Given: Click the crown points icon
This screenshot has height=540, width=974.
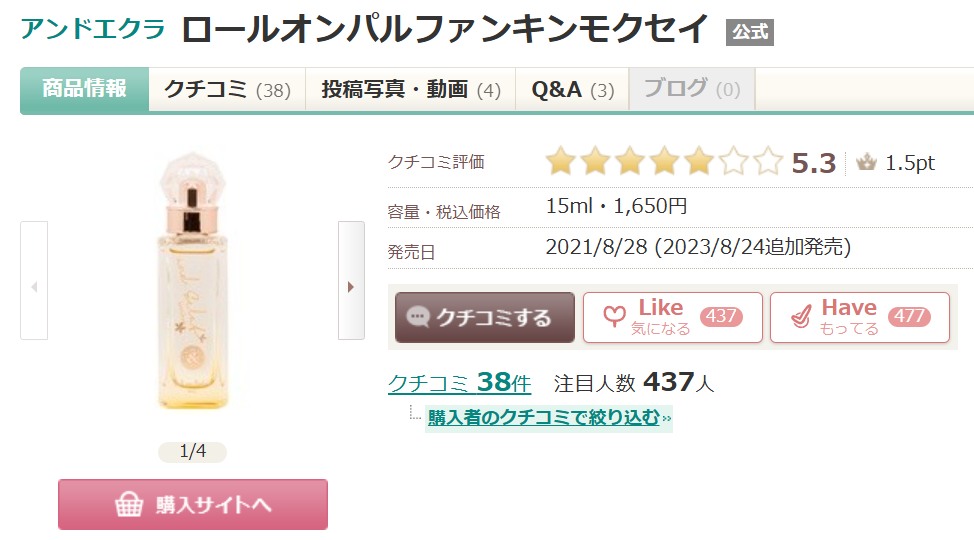Looking at the screenshot, I should coord(866,163).
